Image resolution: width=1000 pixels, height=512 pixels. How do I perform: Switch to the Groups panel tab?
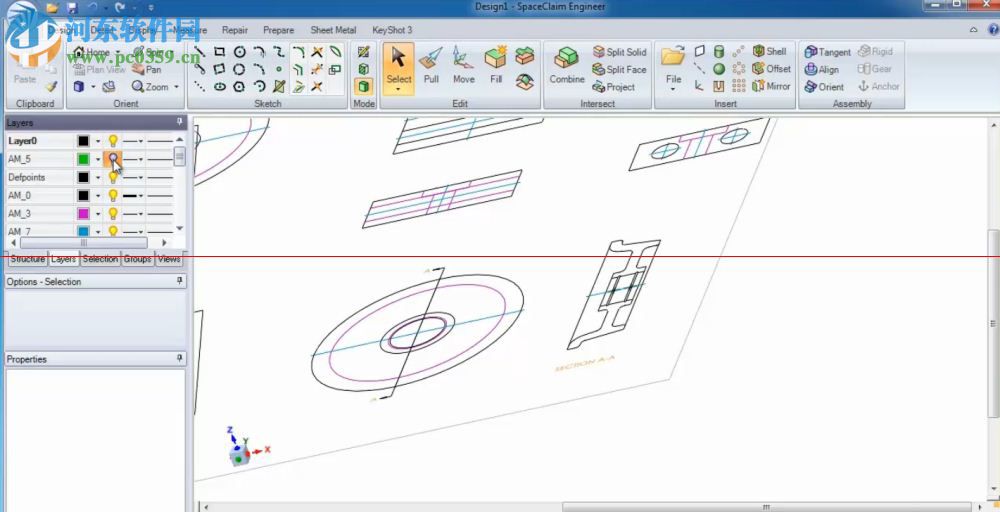coord(137,259)
